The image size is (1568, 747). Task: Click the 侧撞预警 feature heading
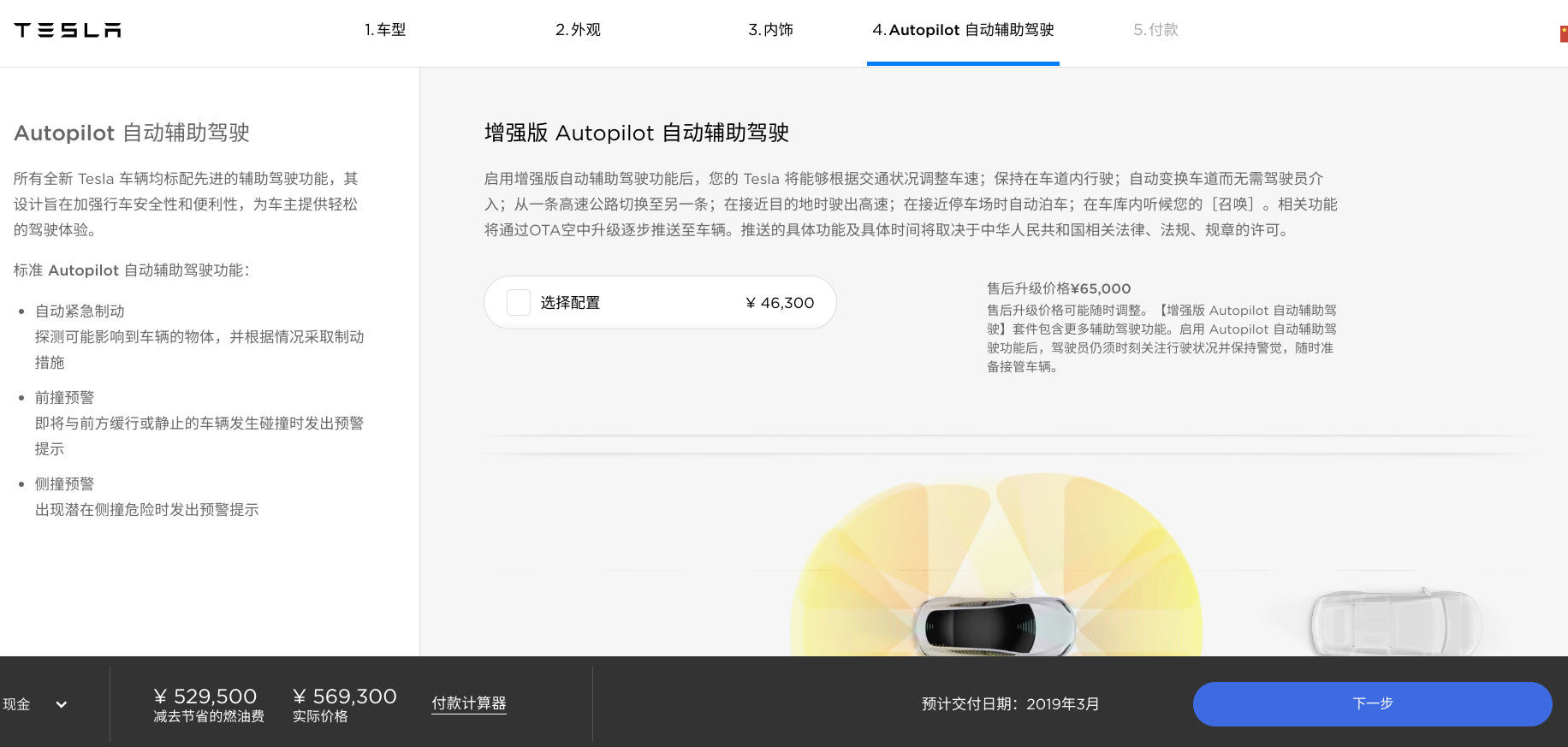(65, 484)
